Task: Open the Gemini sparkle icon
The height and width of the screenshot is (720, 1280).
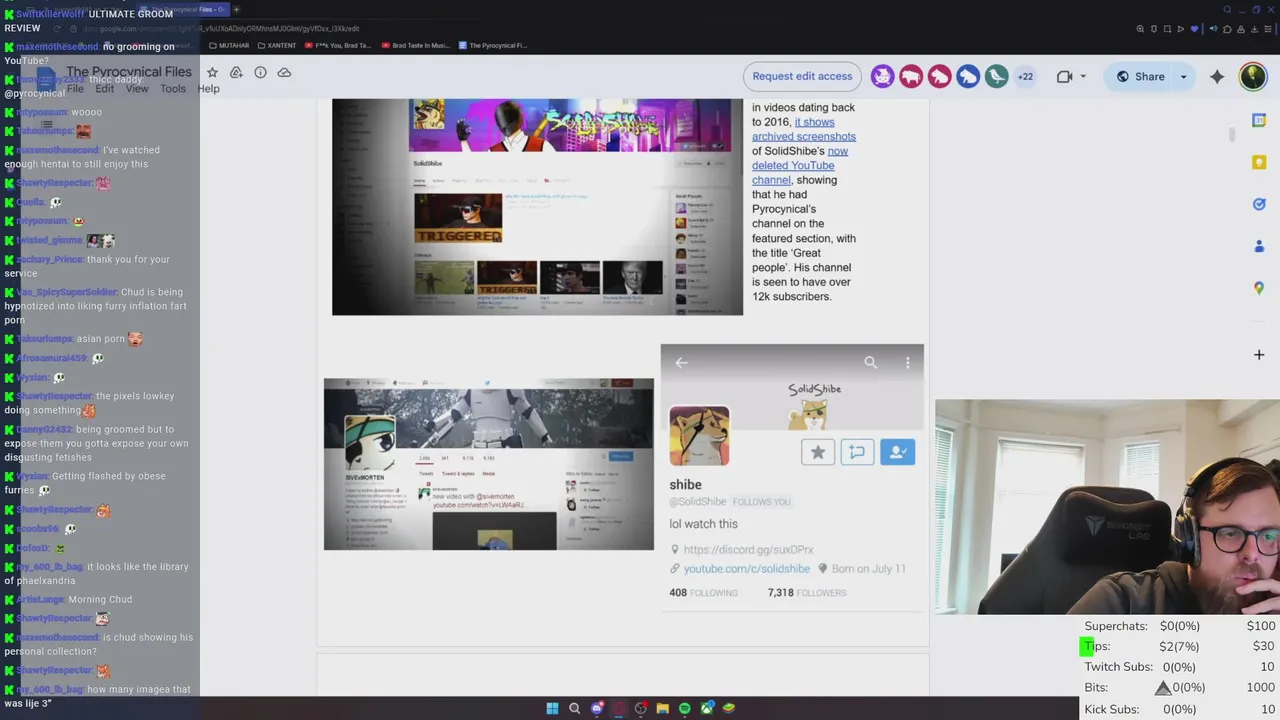Action: [1217, 77]
